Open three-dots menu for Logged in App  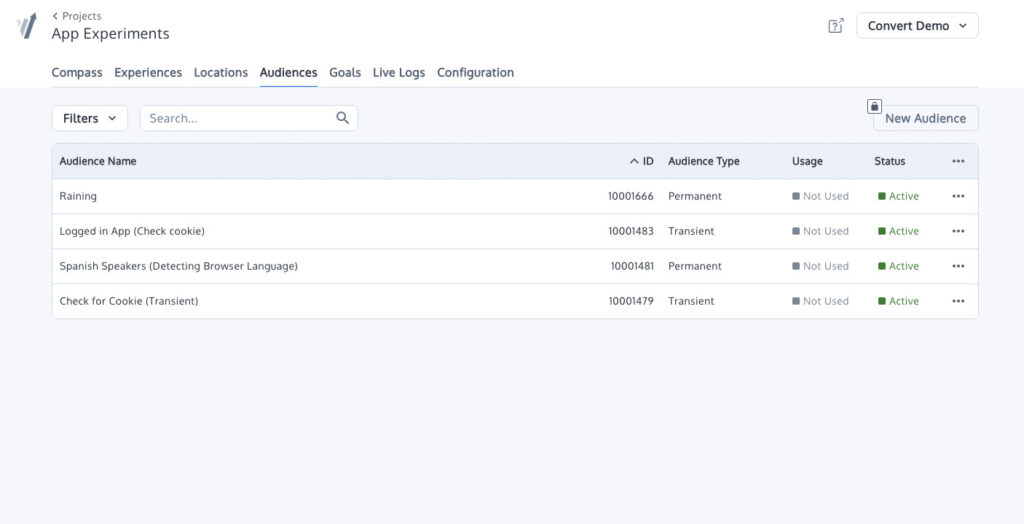[958, 231]
